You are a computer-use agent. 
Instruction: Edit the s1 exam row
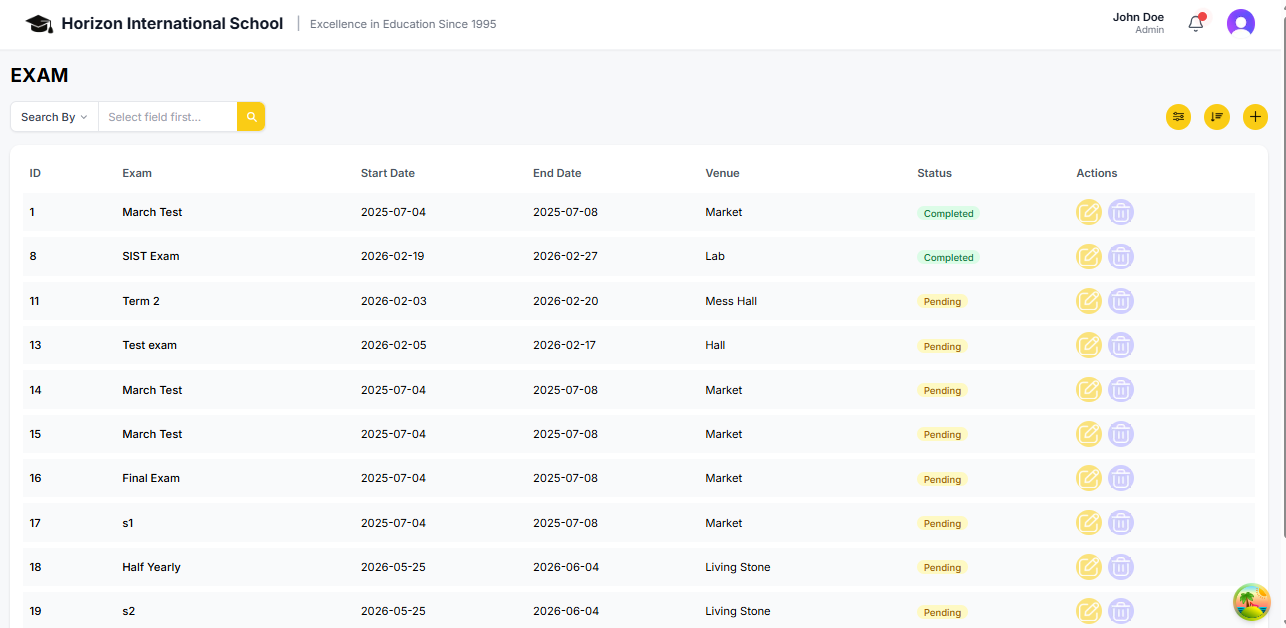pos(1089,523)
